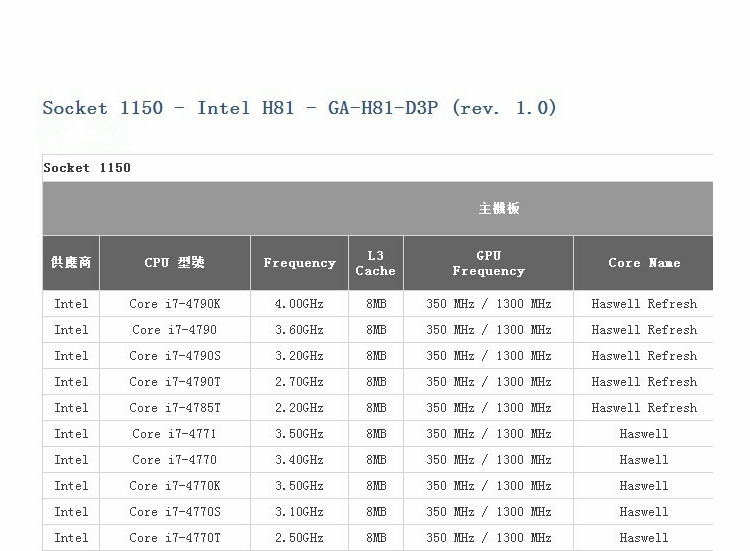Click 8MB cache in the Core i7-4770T row

click(376, 538)
